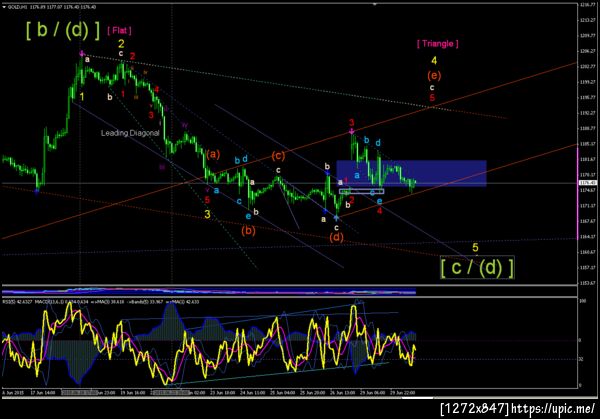Click the current price tag 1176.43
This screenshot has width=600, height=419.
coord(588,183)
